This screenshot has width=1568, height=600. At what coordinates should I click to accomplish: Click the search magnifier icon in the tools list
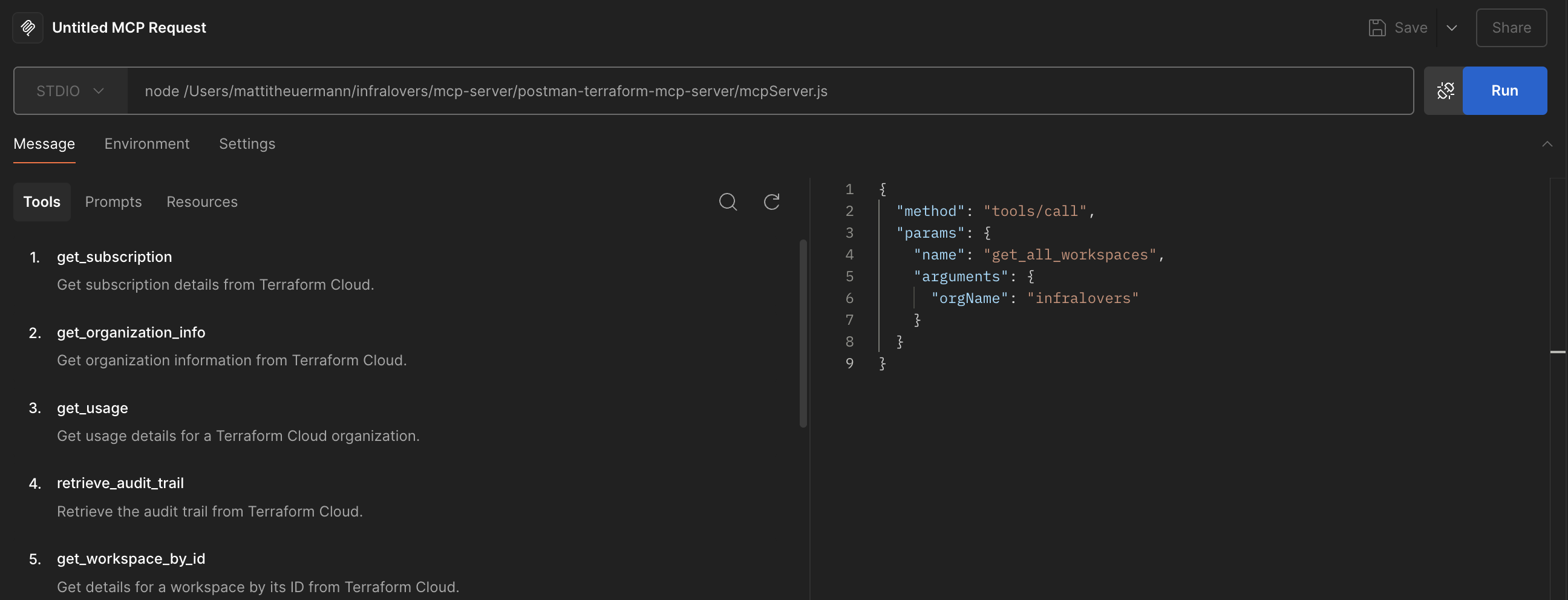click(x=727, y=201)
